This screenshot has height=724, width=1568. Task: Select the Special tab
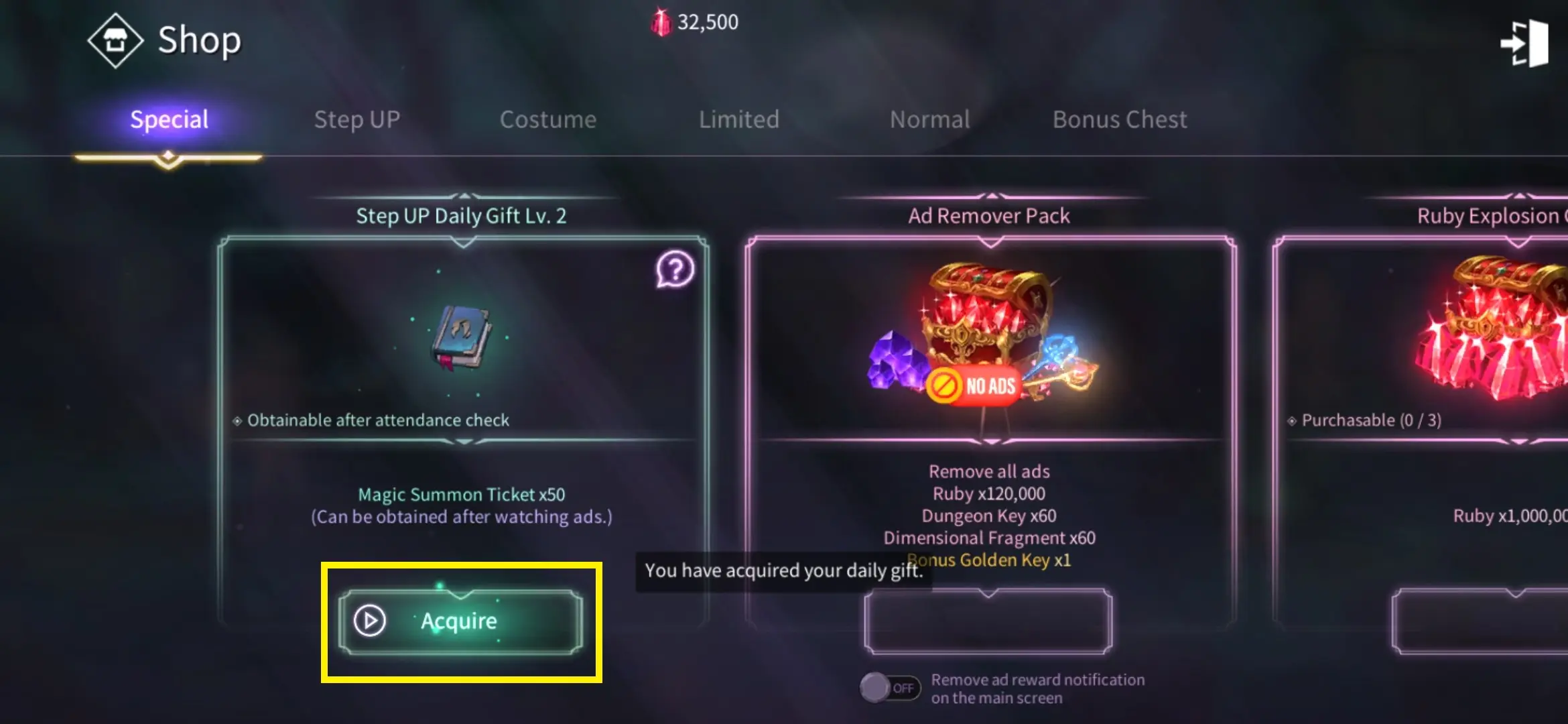click(x=169, y=119)
